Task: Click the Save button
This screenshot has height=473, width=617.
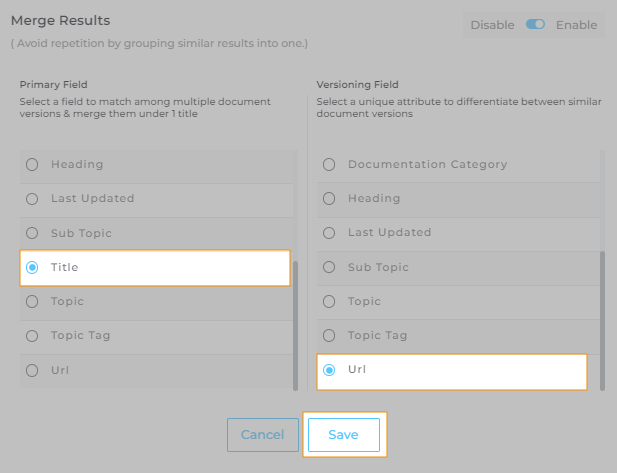Action: (343, 435)
